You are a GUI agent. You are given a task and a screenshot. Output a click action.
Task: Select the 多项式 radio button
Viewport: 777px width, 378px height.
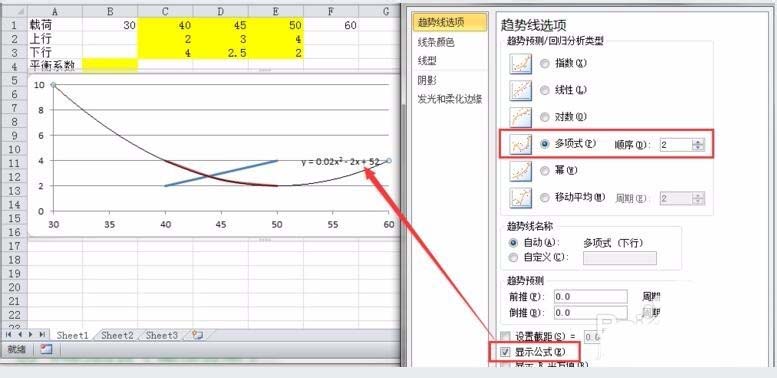(545, 144)
